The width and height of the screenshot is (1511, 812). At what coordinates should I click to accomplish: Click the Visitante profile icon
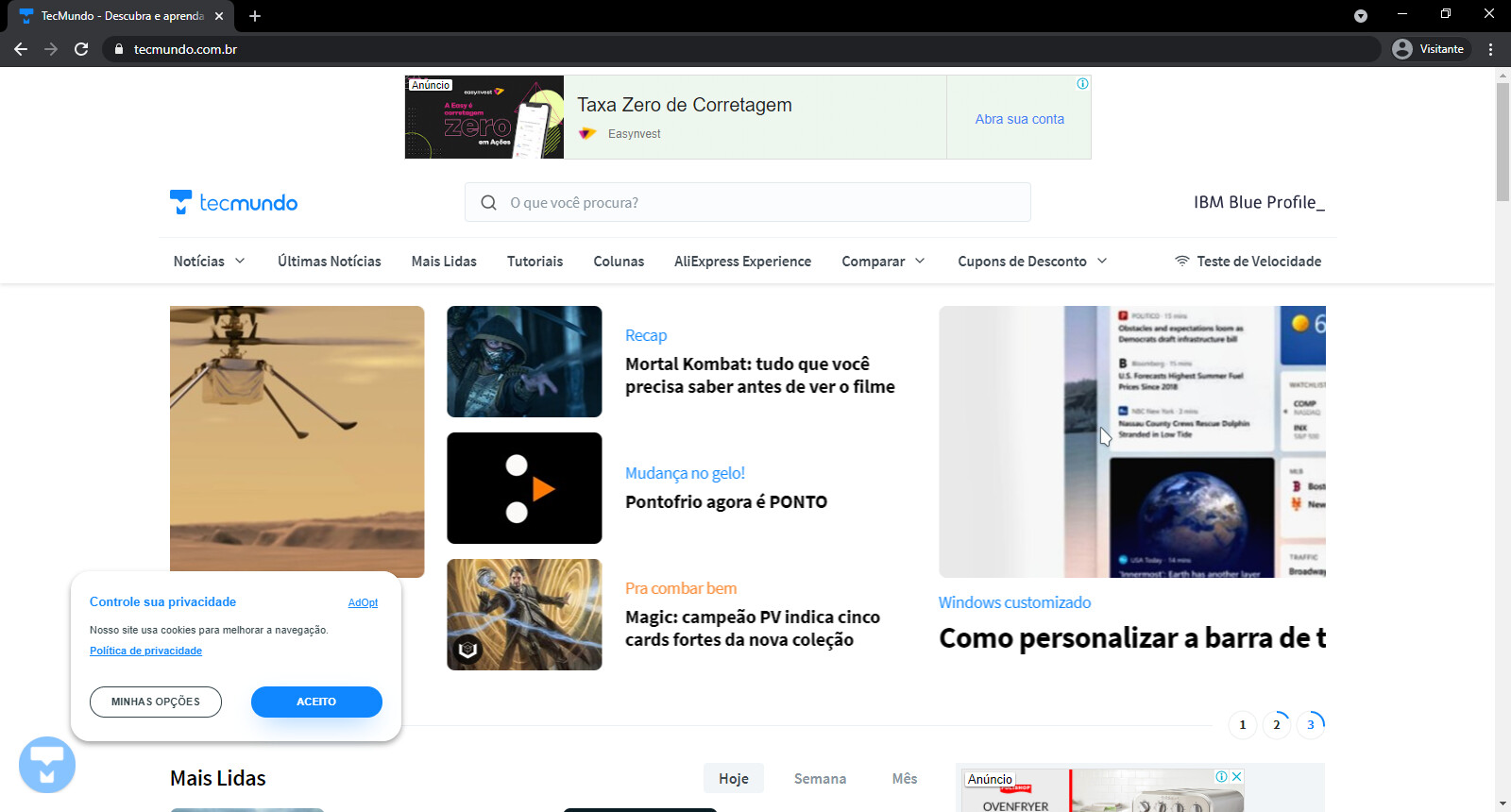1402,49
